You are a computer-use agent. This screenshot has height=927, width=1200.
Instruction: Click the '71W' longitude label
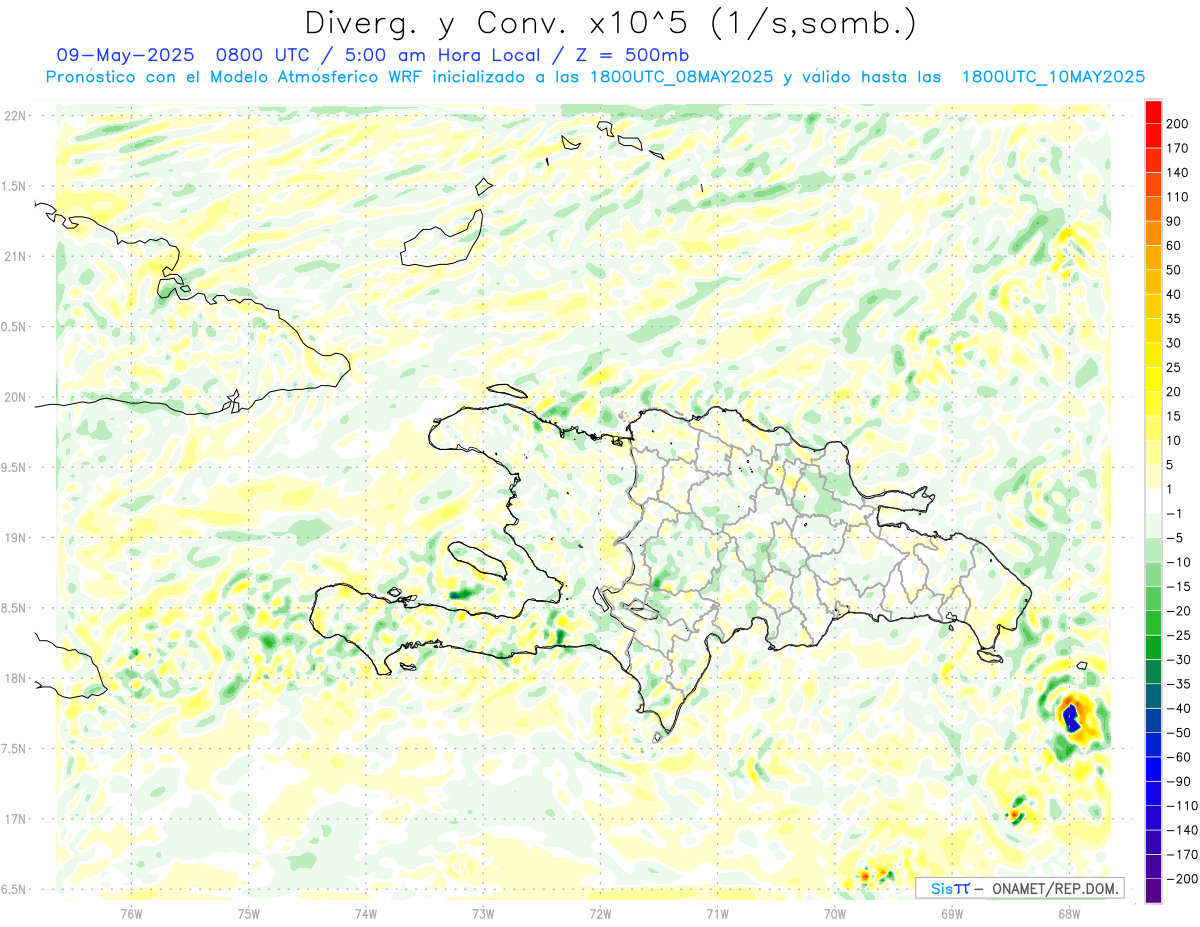tap(717, 914)
